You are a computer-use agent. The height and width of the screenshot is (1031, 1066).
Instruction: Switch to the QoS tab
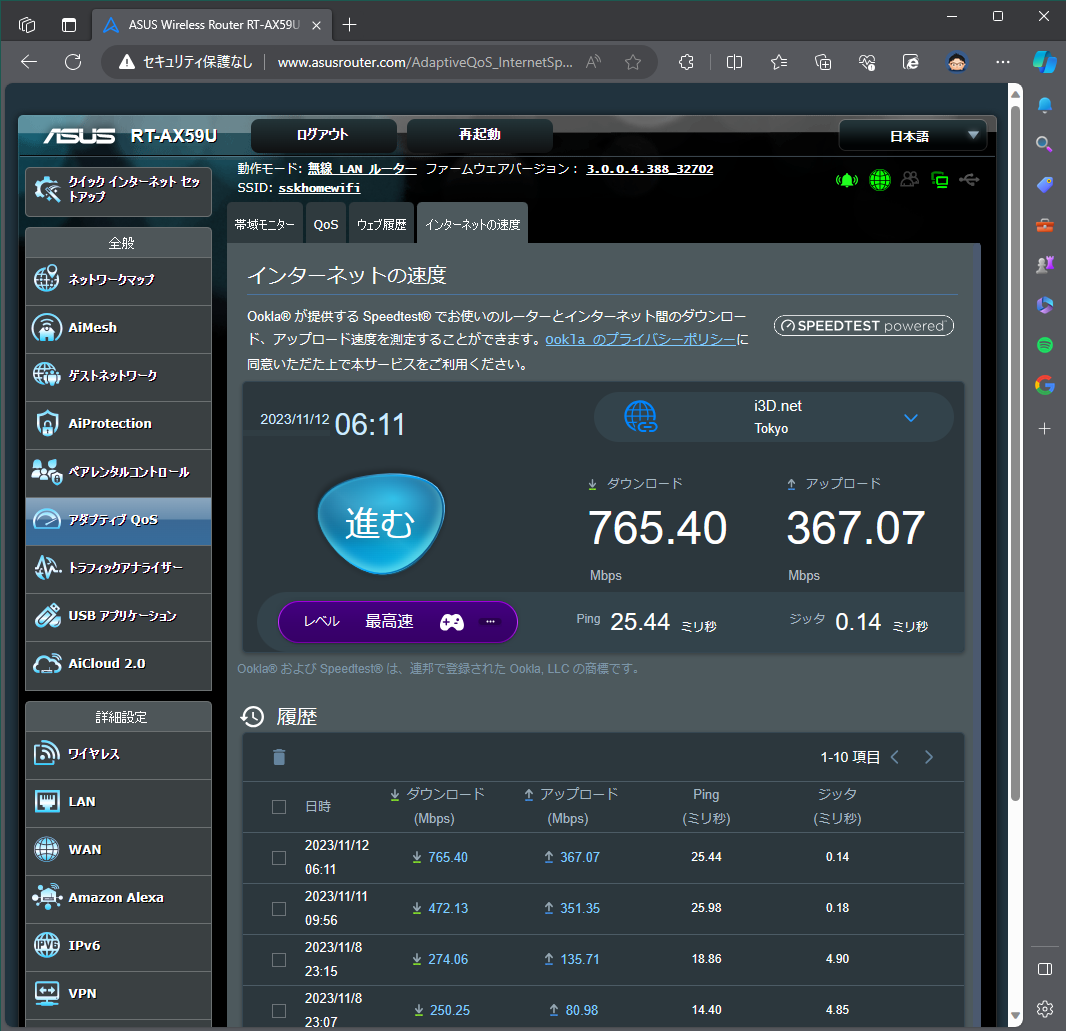pos(326,224)
